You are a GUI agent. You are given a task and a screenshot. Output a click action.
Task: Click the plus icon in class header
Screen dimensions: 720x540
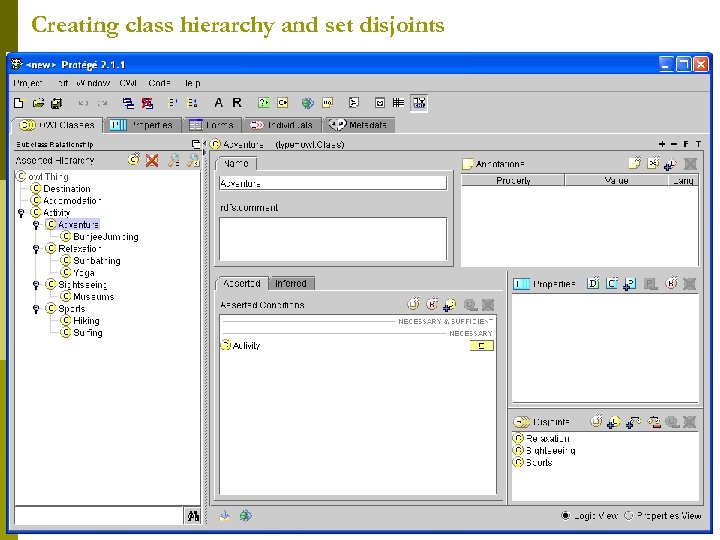point(662,144)
